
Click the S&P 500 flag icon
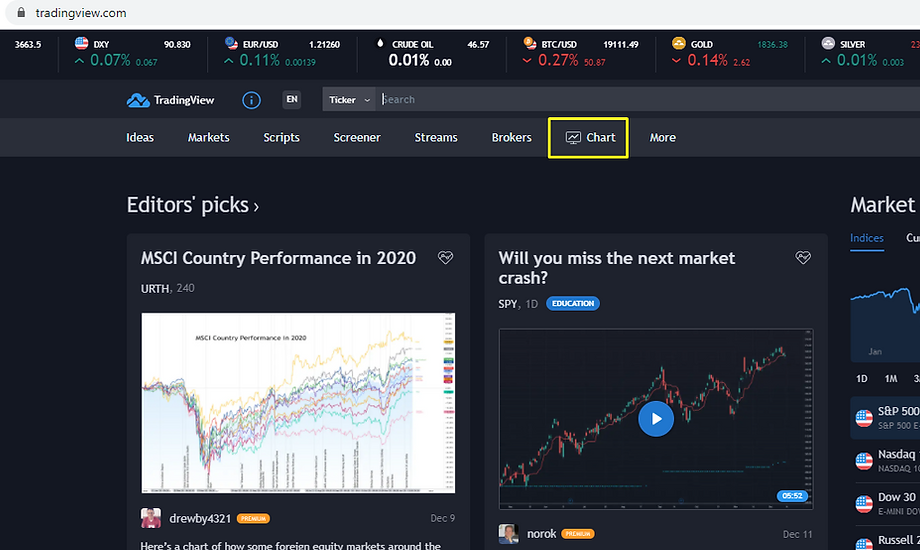point(864,418)
